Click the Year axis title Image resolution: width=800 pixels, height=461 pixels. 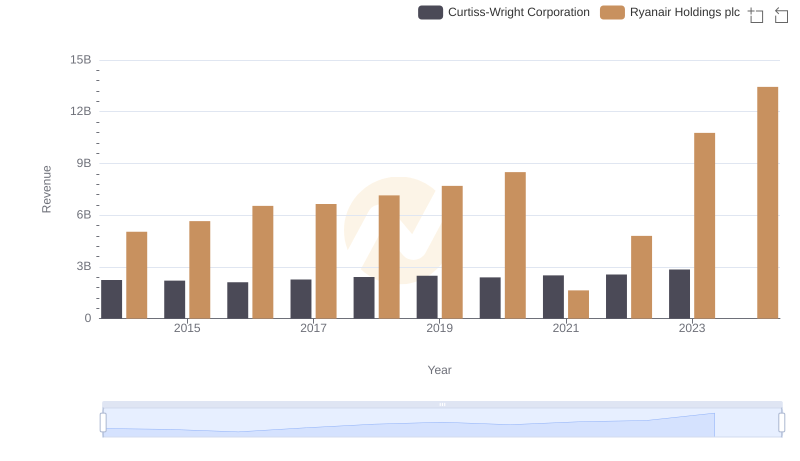[x=439, y=370]
